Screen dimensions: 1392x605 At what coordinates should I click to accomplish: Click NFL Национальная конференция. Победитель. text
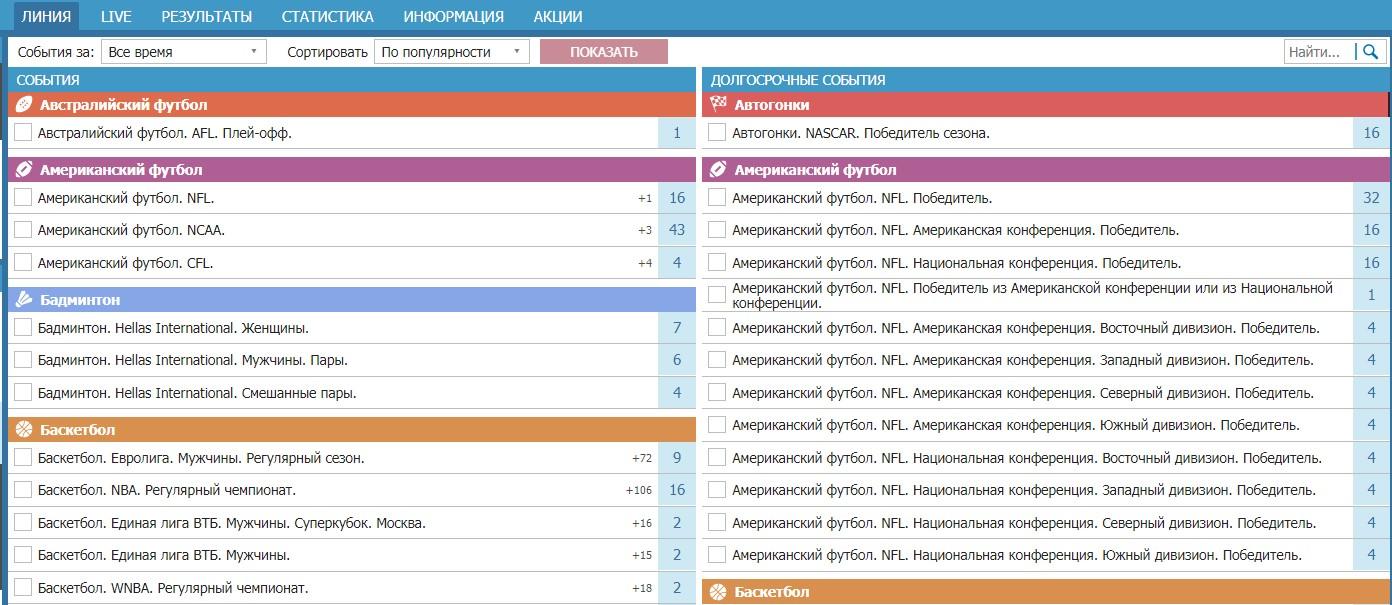[957, 263]
